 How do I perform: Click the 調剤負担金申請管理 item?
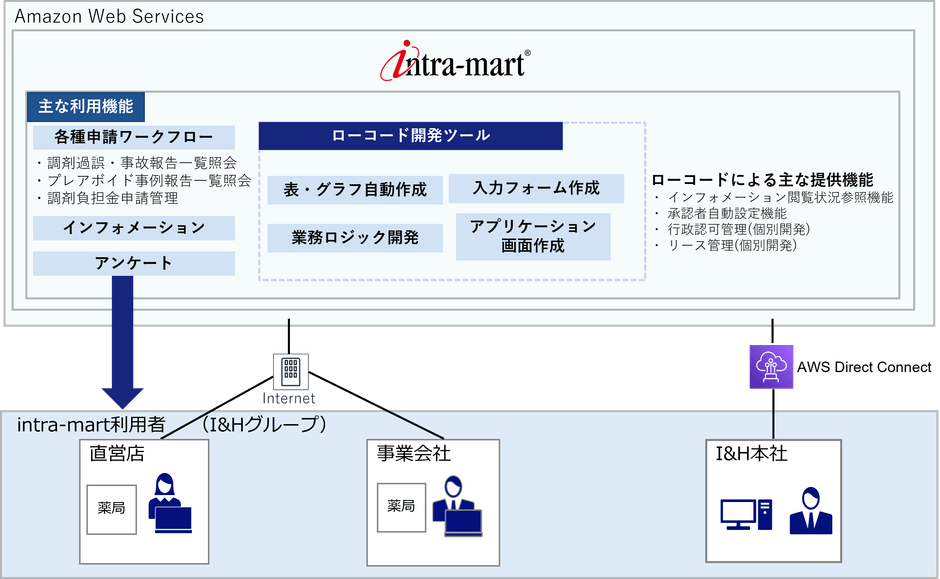[x=107, y=198]
